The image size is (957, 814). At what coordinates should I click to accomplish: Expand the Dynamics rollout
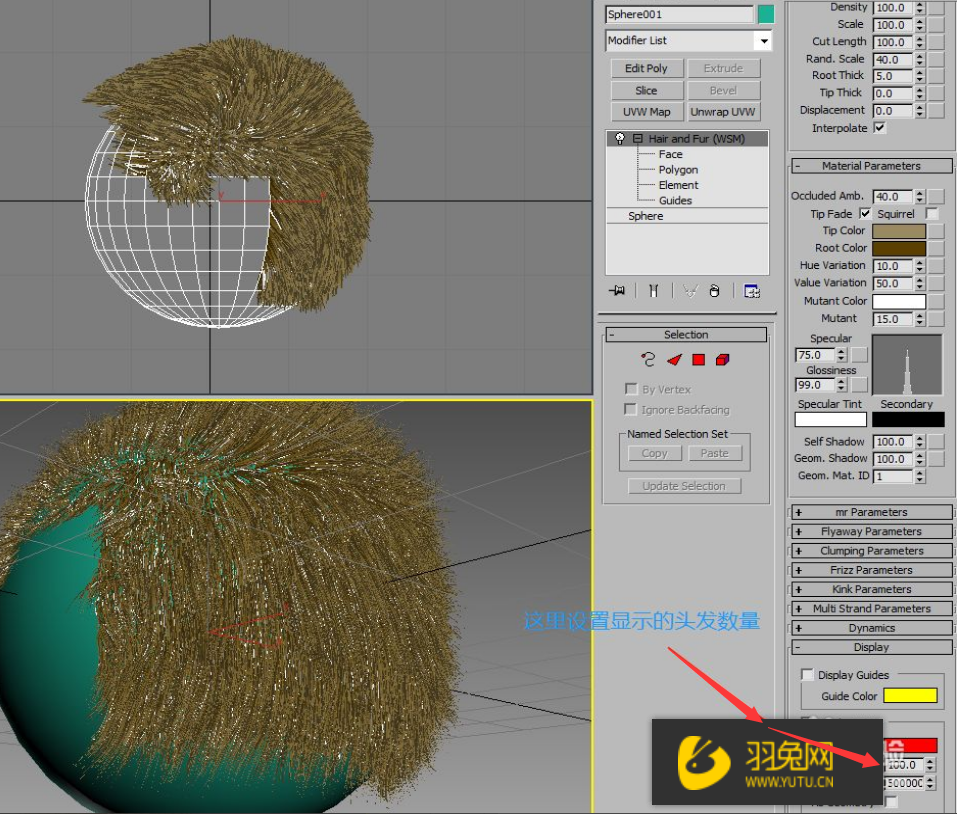(870, 627)
